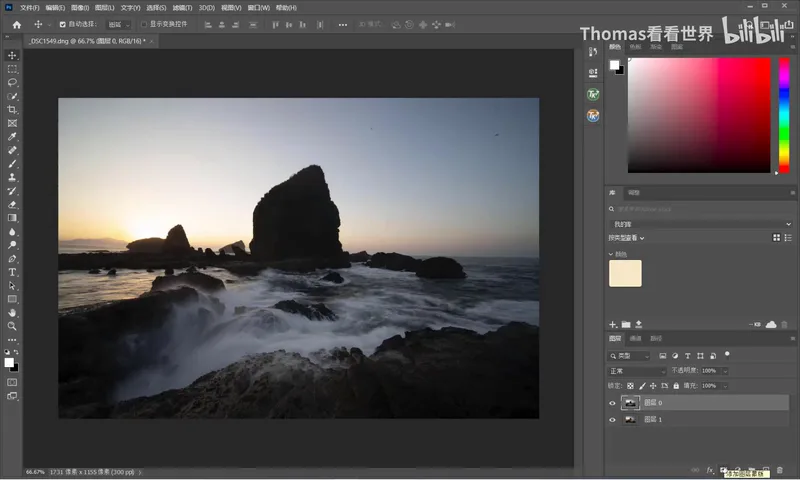Select the Horizontal Type tool
800x480 pixels.
point(12,272)
